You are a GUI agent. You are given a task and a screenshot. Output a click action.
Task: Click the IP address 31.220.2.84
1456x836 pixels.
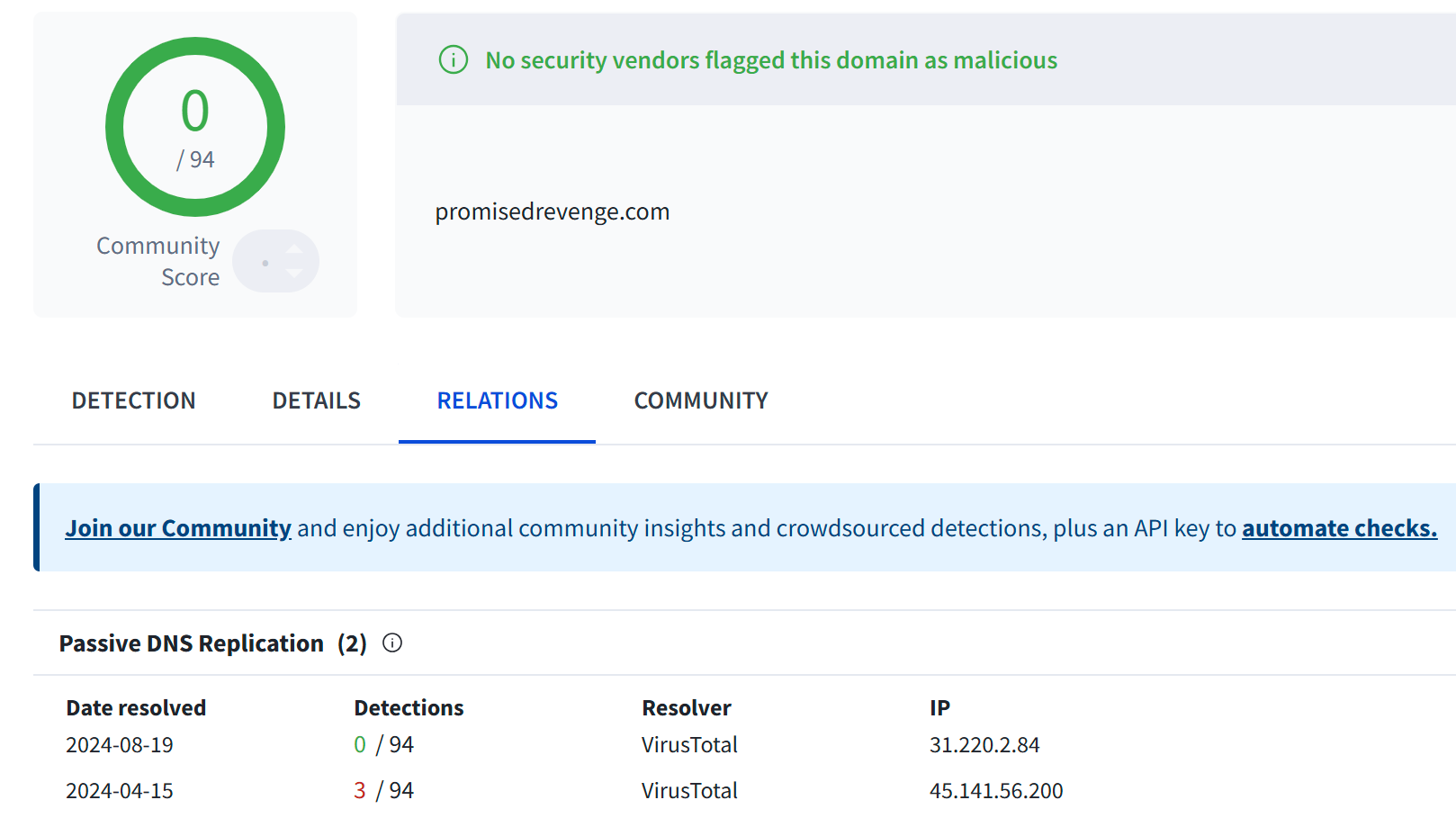pyautogui.click(x=984, y=745)
